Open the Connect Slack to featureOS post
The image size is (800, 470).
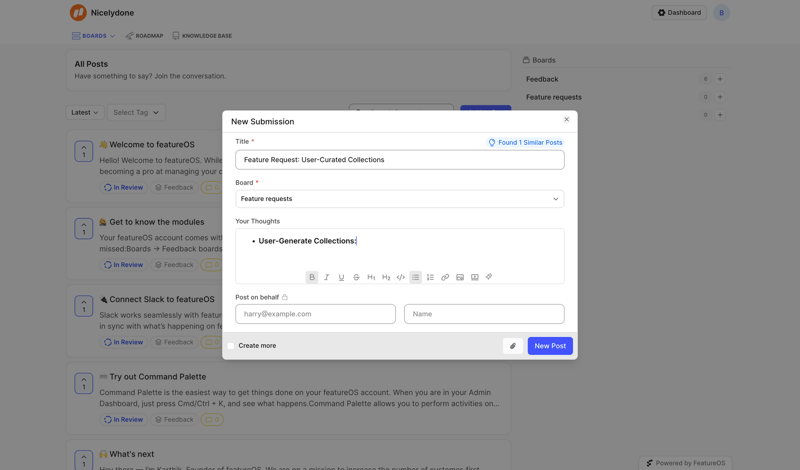162,300
